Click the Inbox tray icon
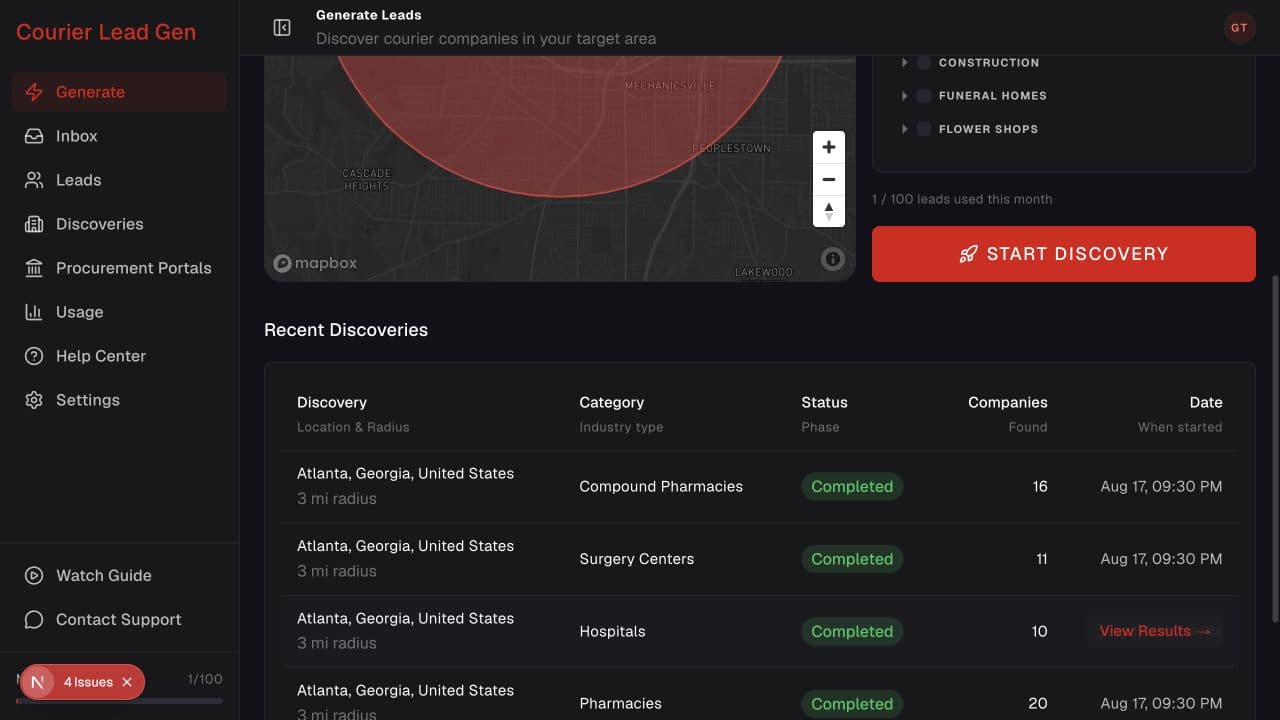 tap(34, 136)
